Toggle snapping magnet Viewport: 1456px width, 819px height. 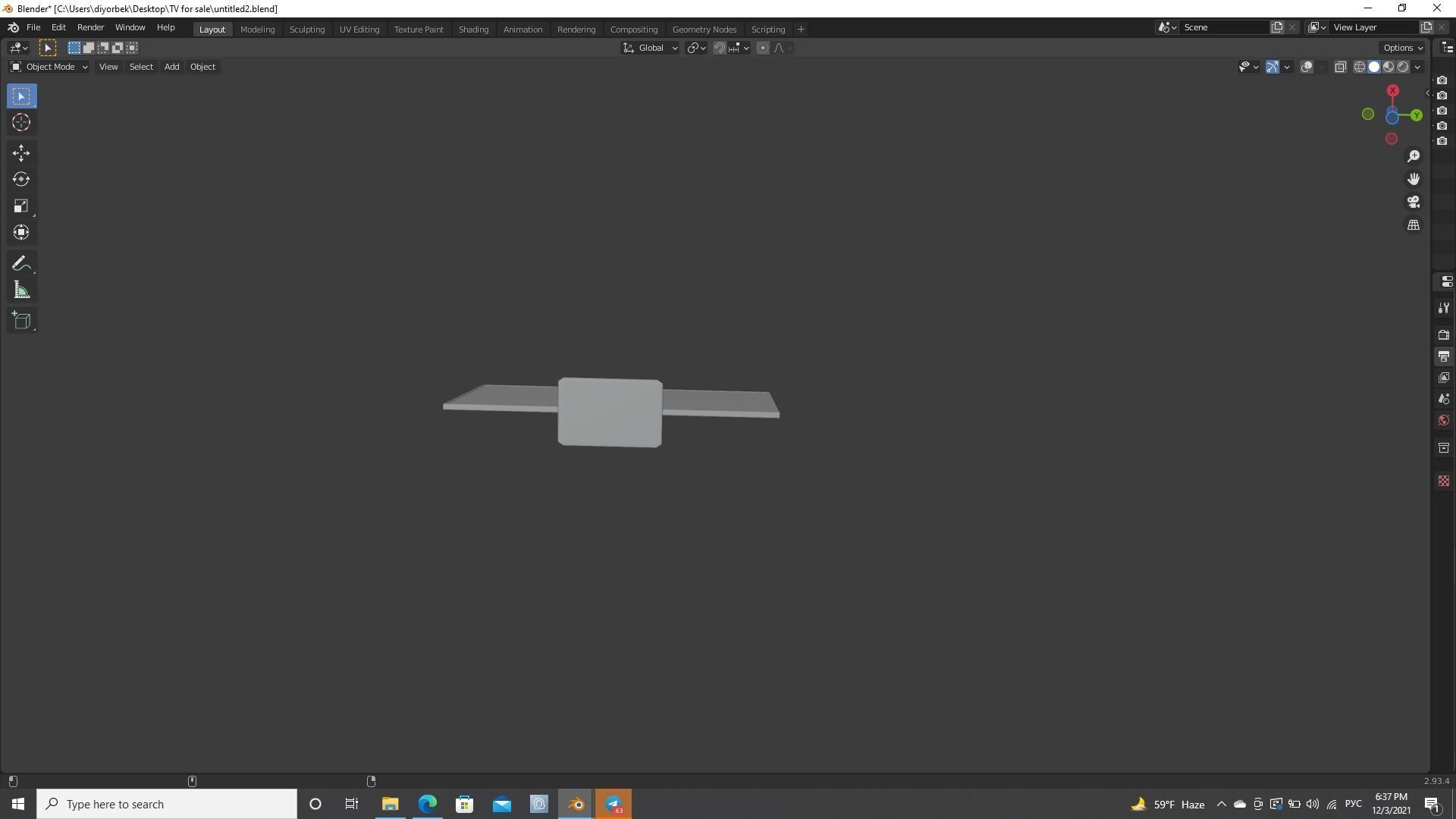pyautogui.click(x=720, y=48)
